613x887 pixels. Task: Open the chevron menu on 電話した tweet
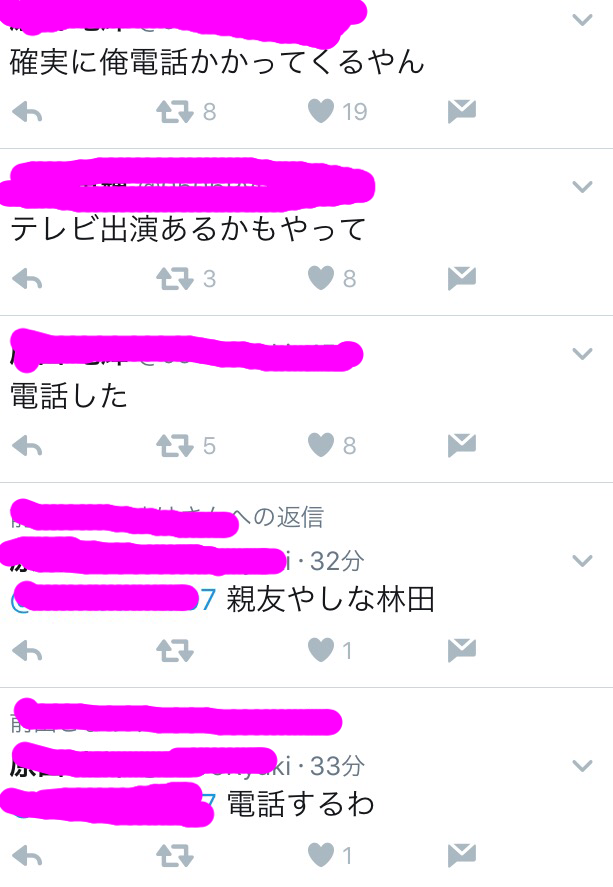click(582, 354)
